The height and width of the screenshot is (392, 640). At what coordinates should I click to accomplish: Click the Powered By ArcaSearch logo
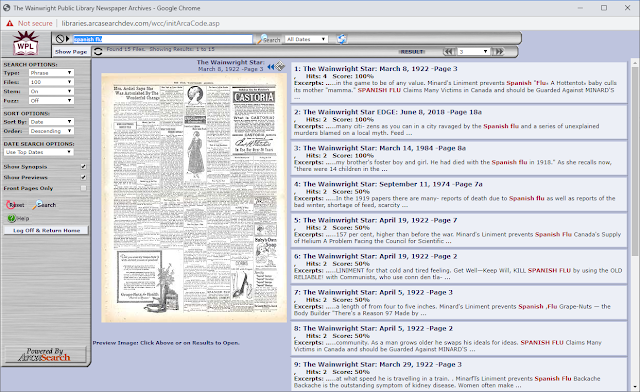(45, 354)
